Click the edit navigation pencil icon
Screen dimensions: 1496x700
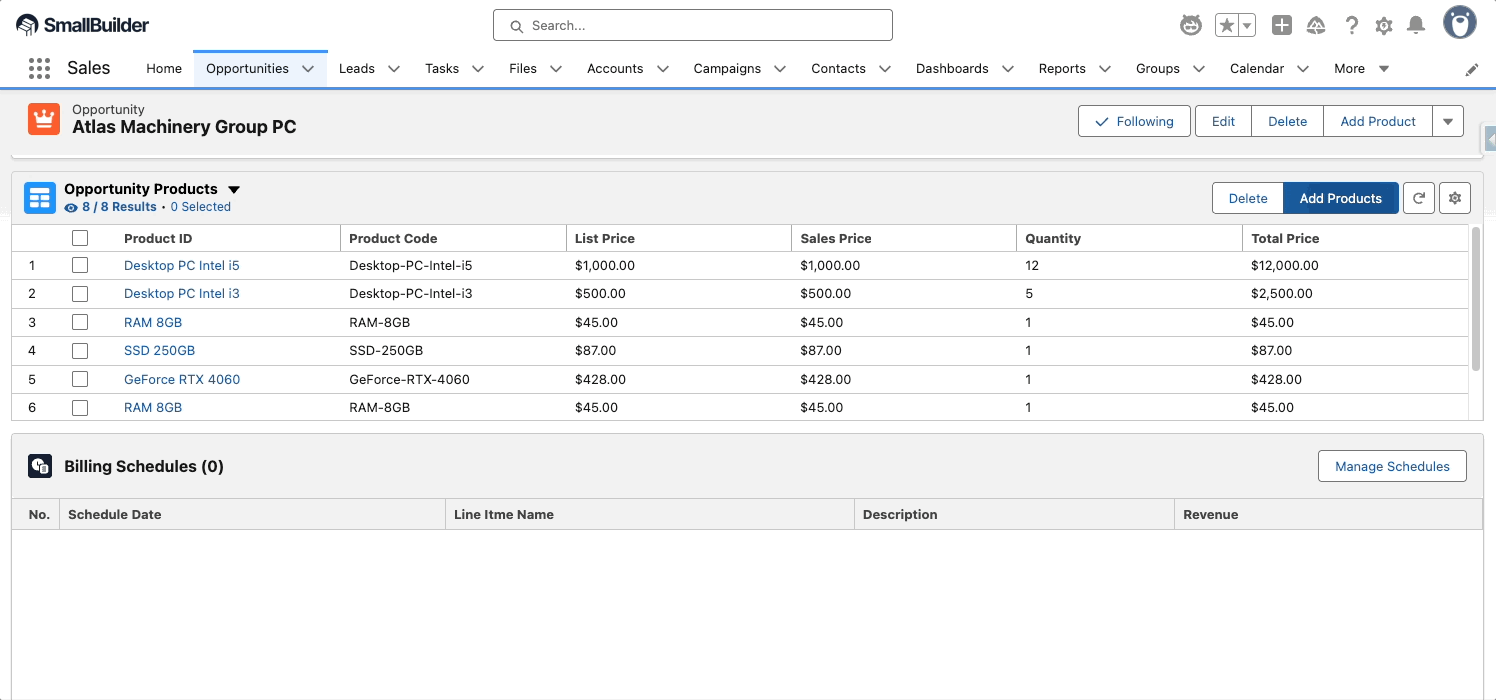pyautogui.click(x=1472, y=69)
